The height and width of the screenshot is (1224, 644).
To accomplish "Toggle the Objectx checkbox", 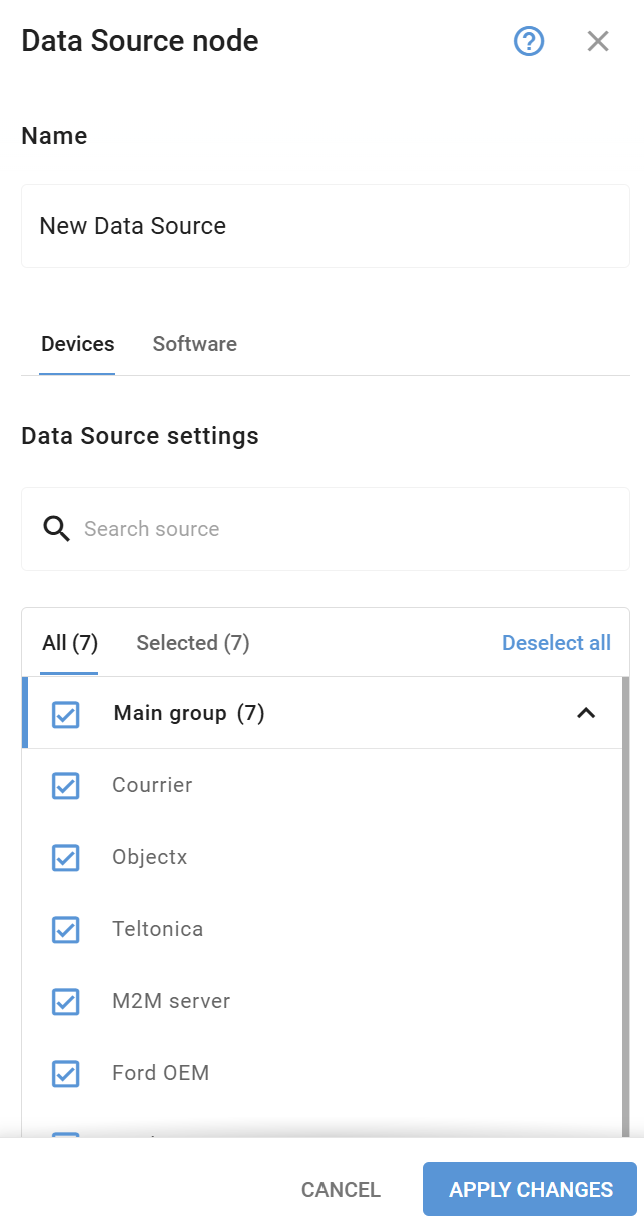I will 65,858.
